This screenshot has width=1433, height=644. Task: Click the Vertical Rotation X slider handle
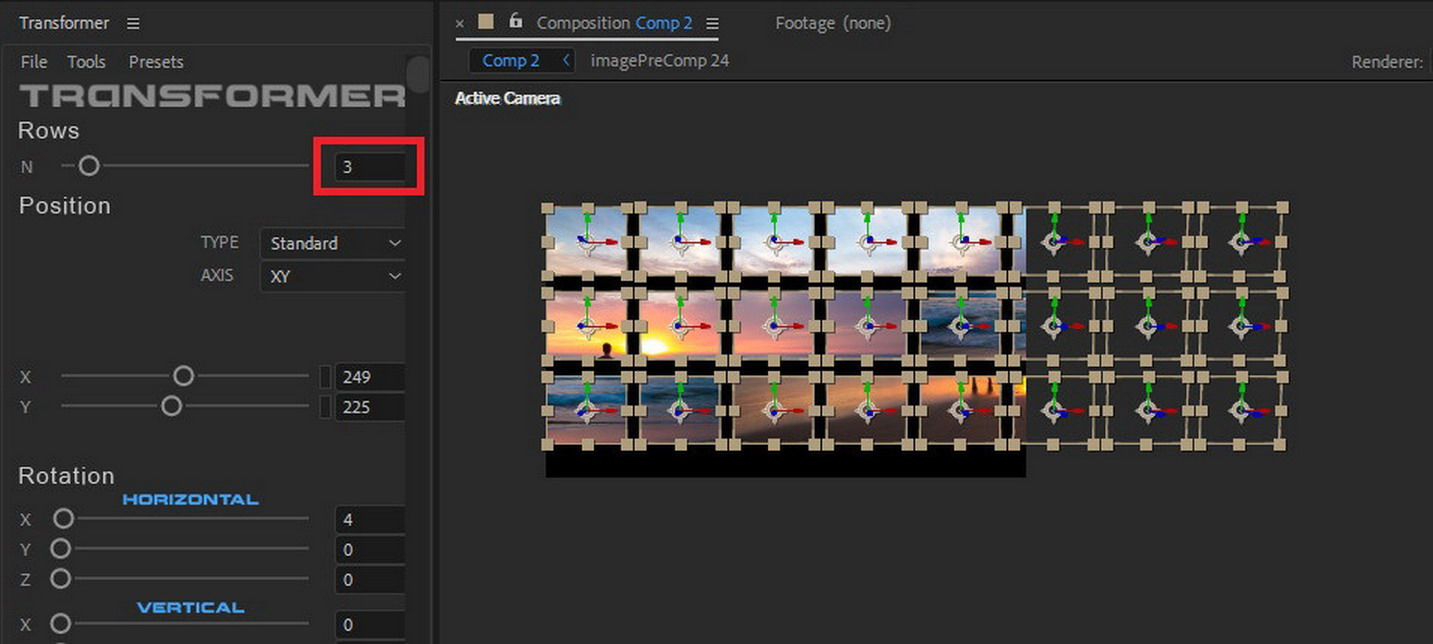point(60,623)
